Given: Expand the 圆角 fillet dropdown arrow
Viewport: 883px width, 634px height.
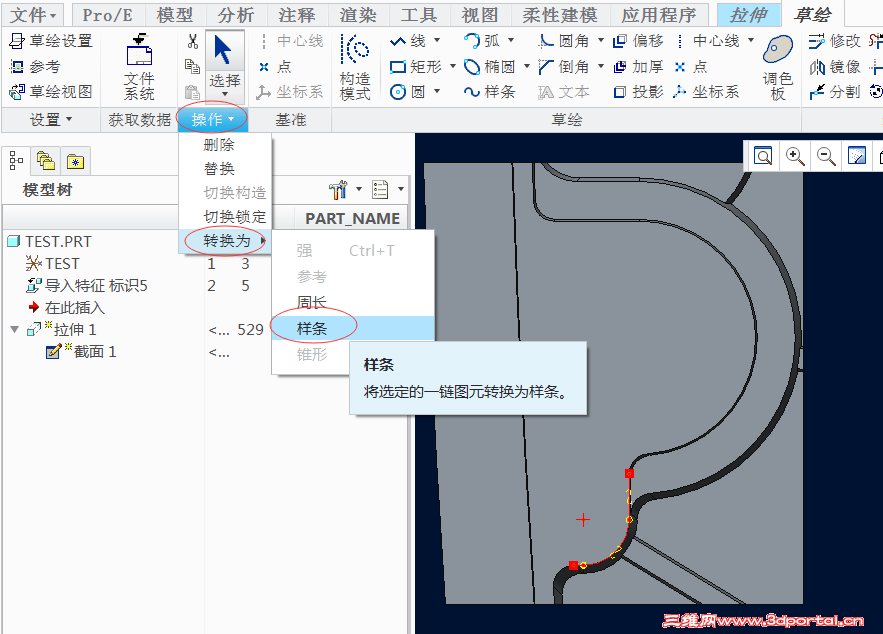Looking at the screenshot, I should 601,41.
